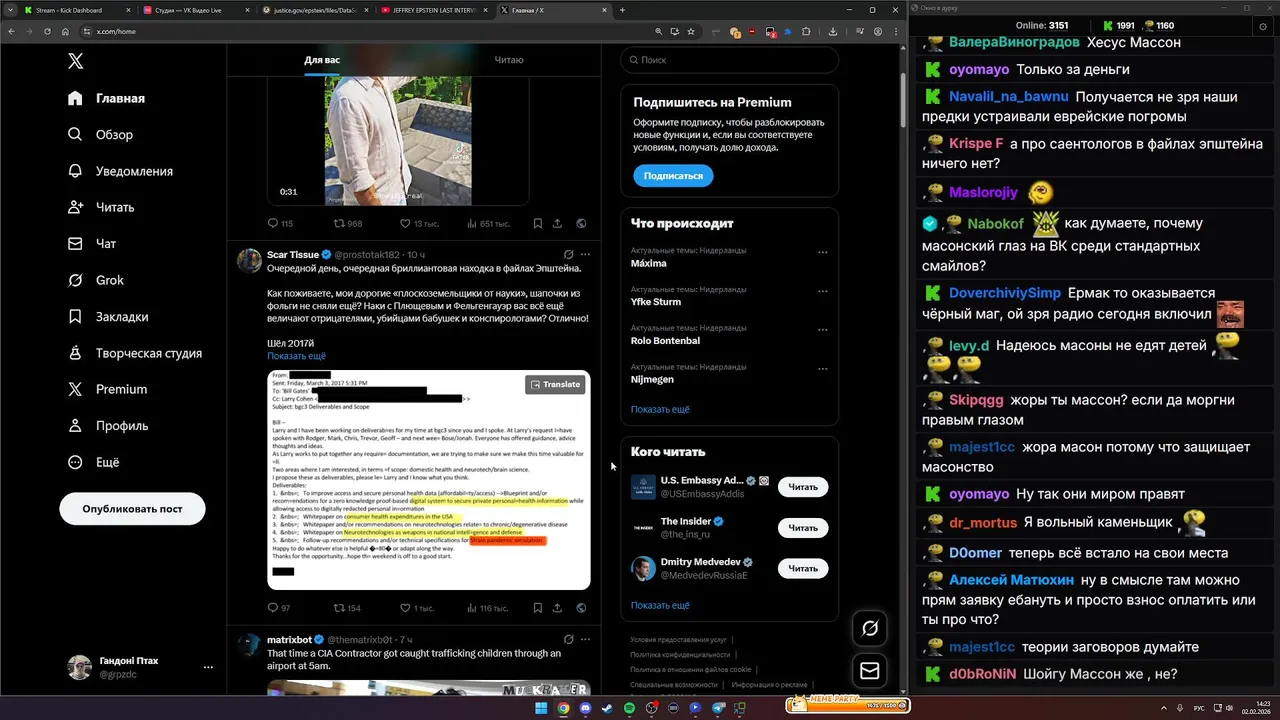Repost Scar Tissue post (154)

pyautogui.click(x=347, y=608)
